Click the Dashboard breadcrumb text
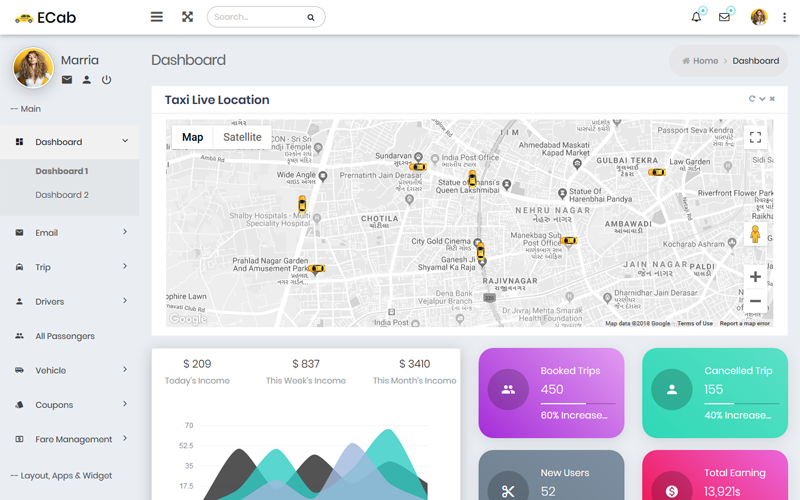This screenshot has height=500, width=800. coord(756,61)
